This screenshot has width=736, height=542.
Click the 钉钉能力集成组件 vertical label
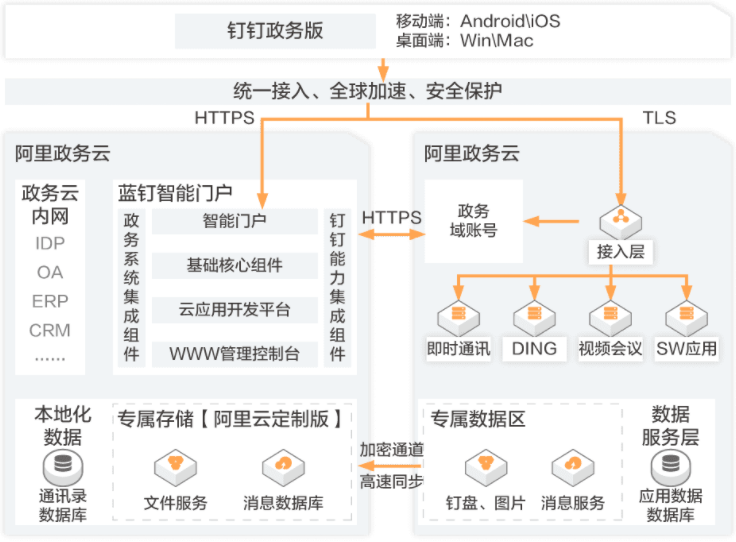point(337,287)
